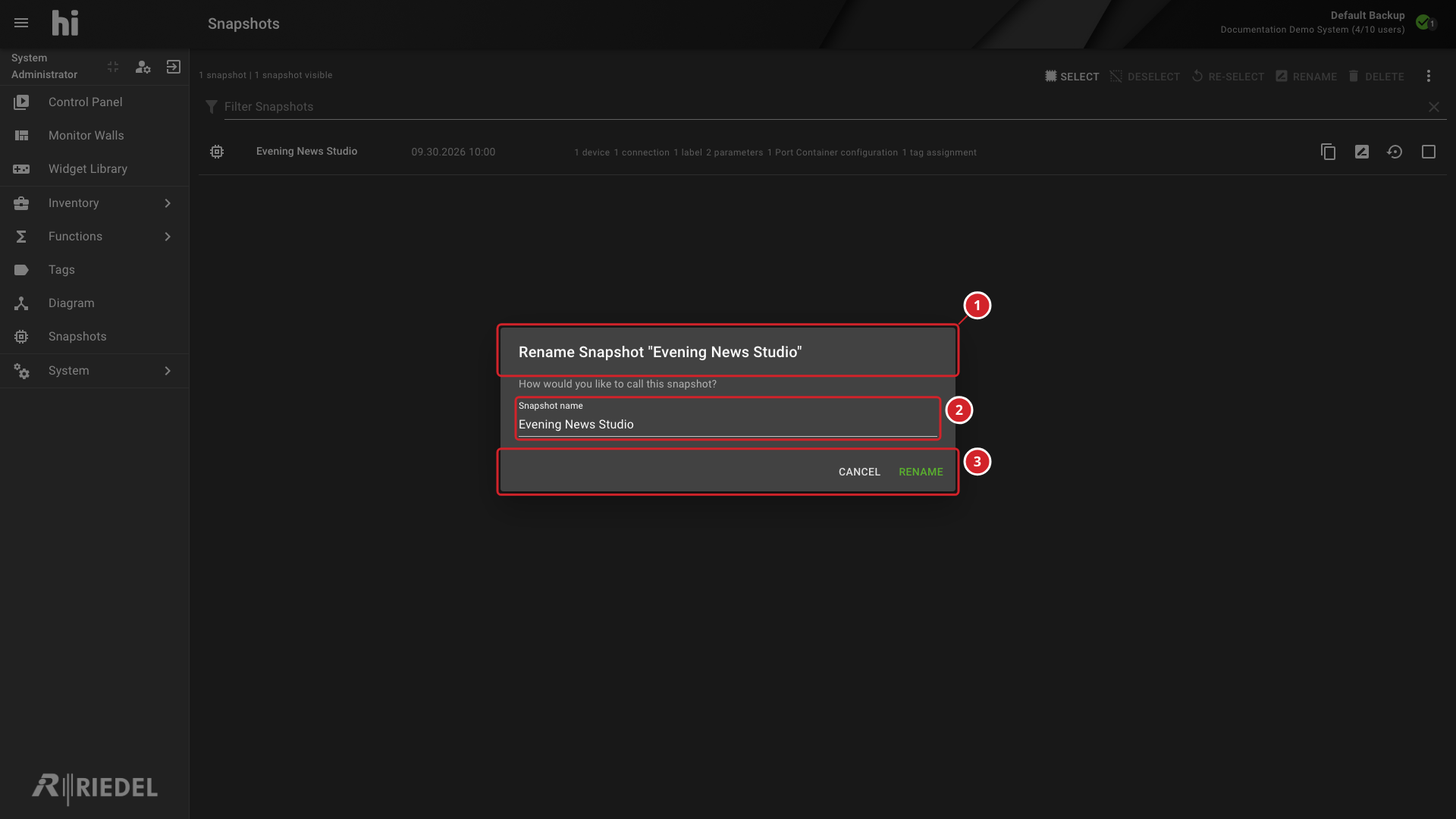Click restore icon on Evening News Studio row
This screenshot has height=819, width=1456.
click(1395, 152)
